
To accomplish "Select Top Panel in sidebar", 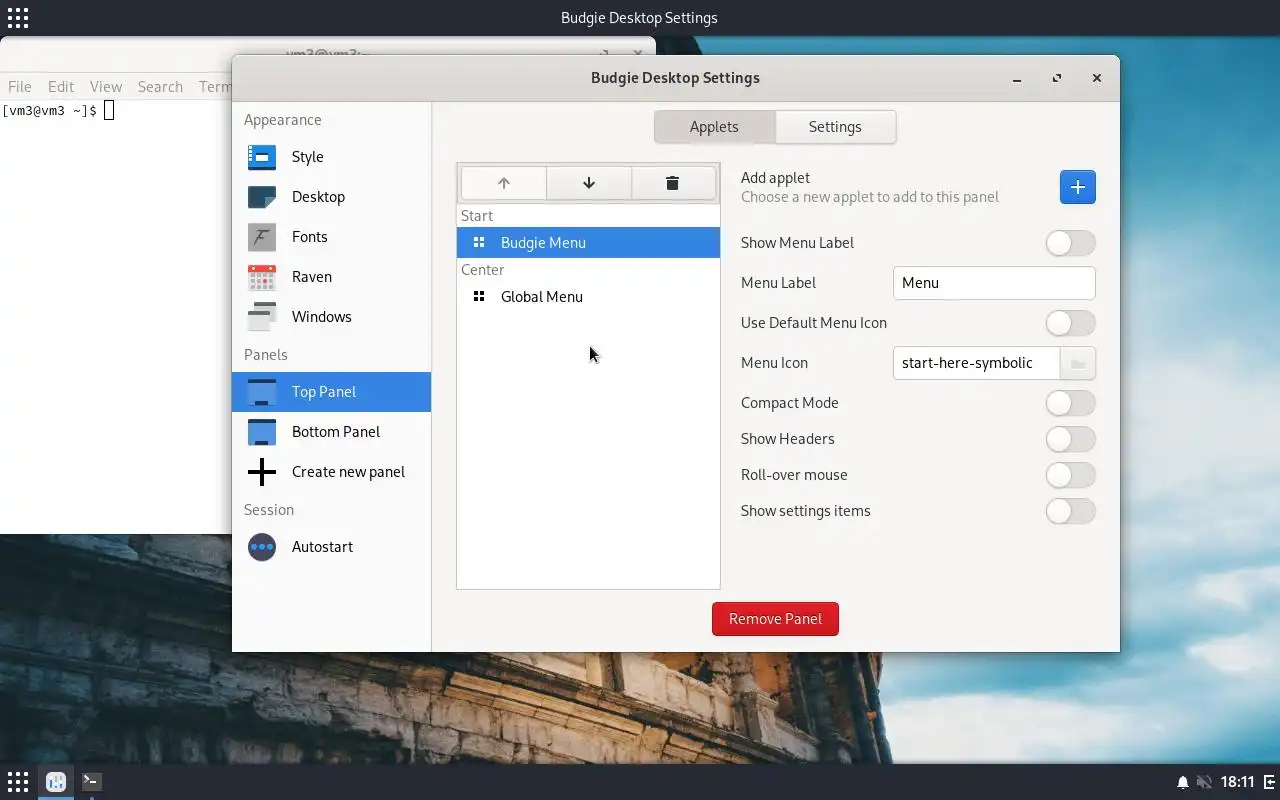I will [331, 392].
